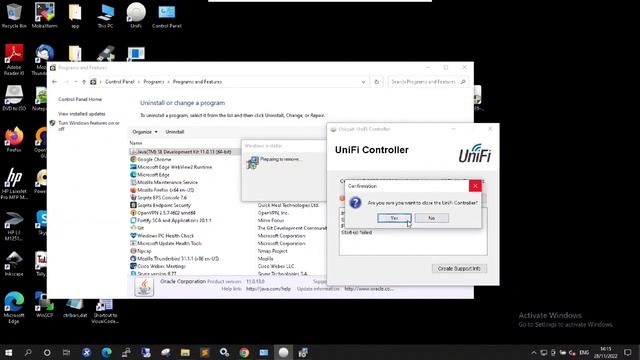The image size is (640, 360).
Task: Open Control Panel Home link
Action: [80, 99]
